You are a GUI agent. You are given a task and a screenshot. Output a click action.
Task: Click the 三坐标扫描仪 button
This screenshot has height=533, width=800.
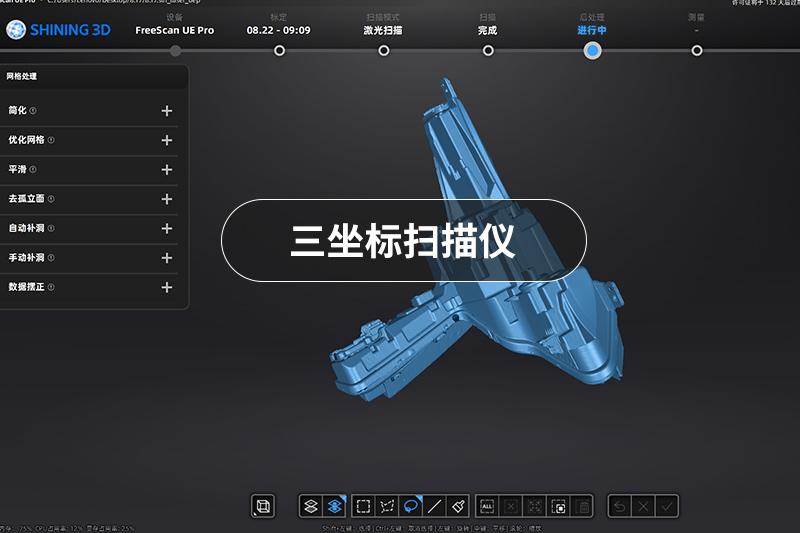403,241
